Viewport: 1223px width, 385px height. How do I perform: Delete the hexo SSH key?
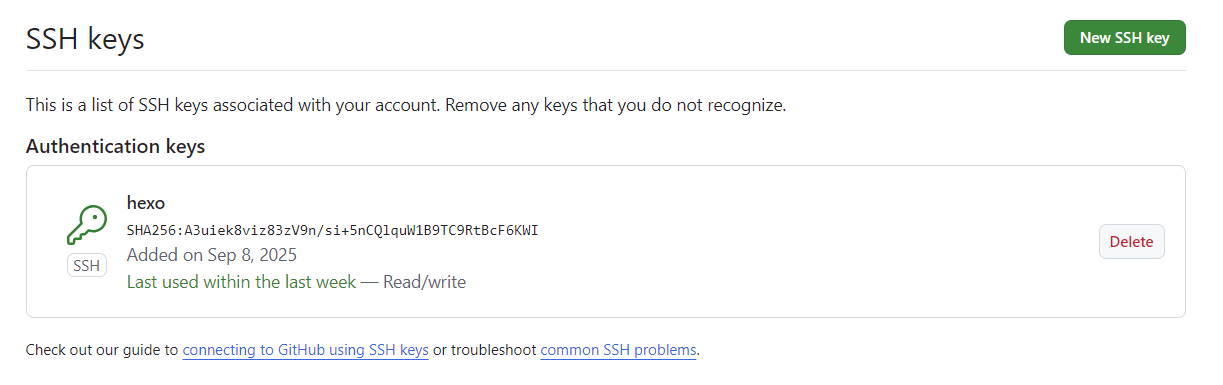(1131, 242)
